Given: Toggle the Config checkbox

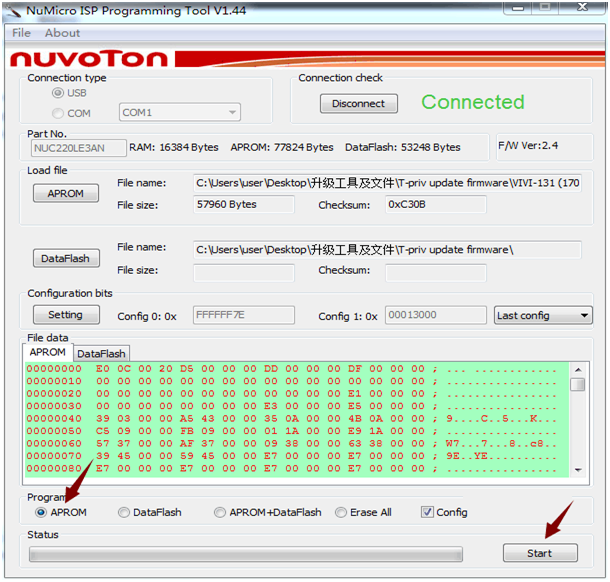Looking at the screenshot, I should [427, 512].
